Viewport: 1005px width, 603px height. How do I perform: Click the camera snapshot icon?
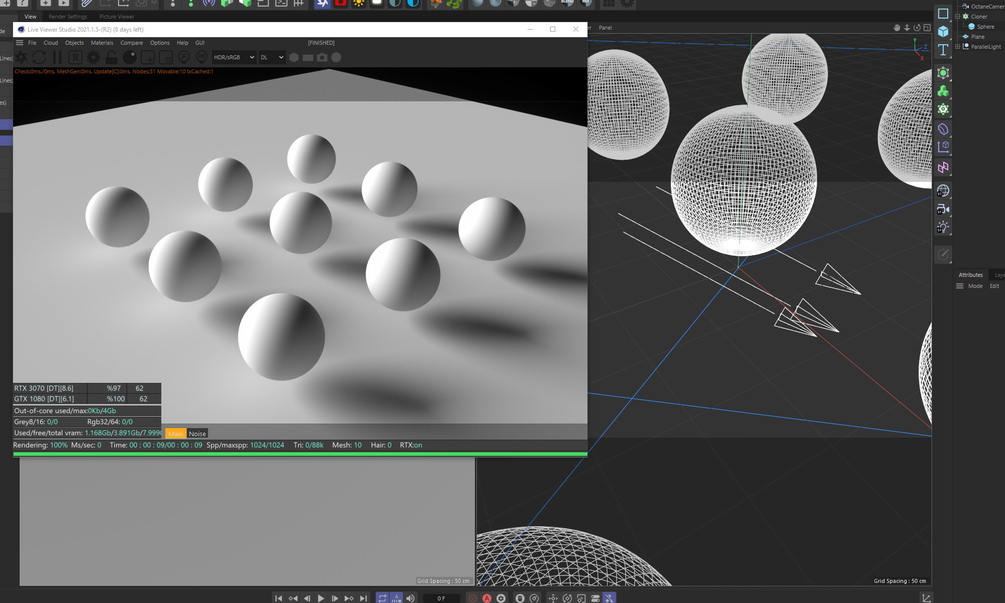click(x=322, y=57)
